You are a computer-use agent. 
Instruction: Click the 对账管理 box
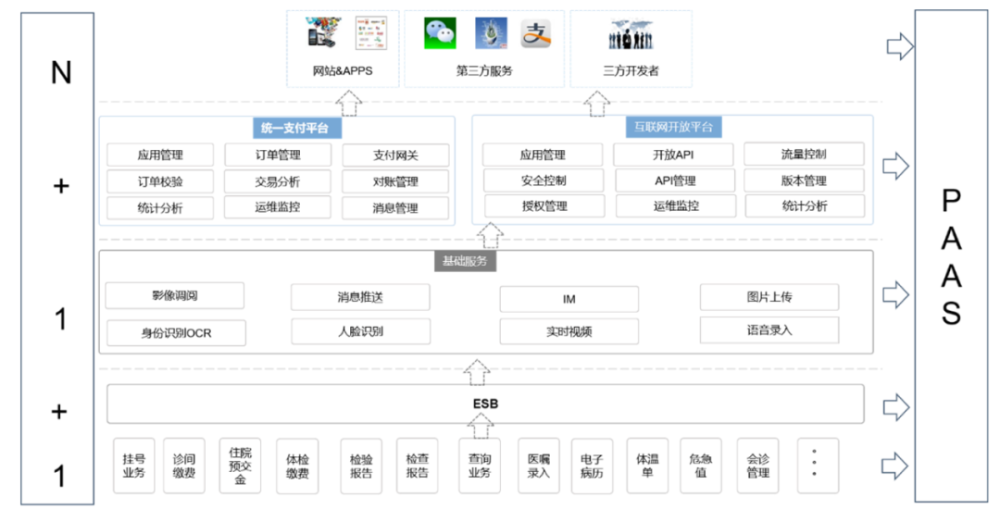coord(395,181)
